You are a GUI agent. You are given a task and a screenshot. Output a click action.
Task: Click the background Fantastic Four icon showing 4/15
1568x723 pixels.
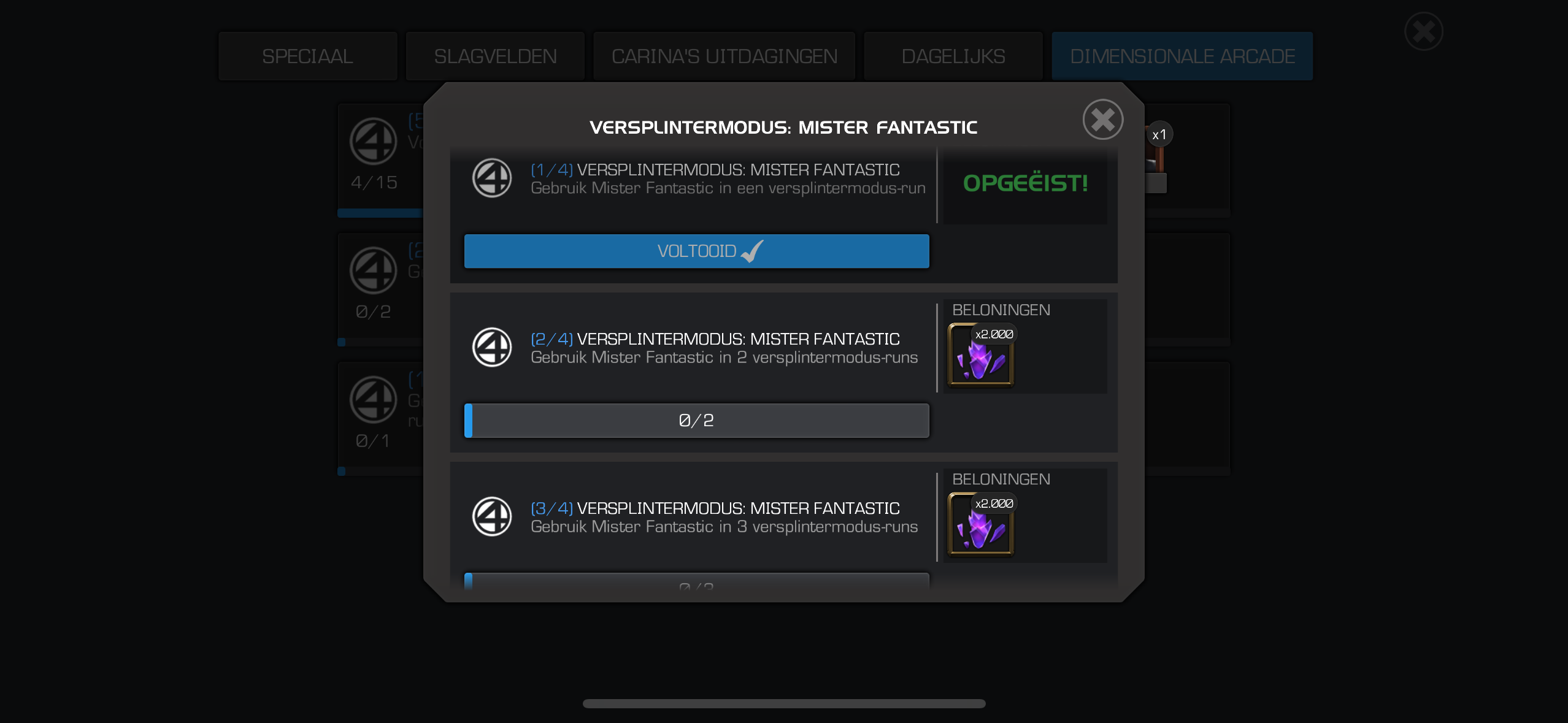[x=373, y=141]
